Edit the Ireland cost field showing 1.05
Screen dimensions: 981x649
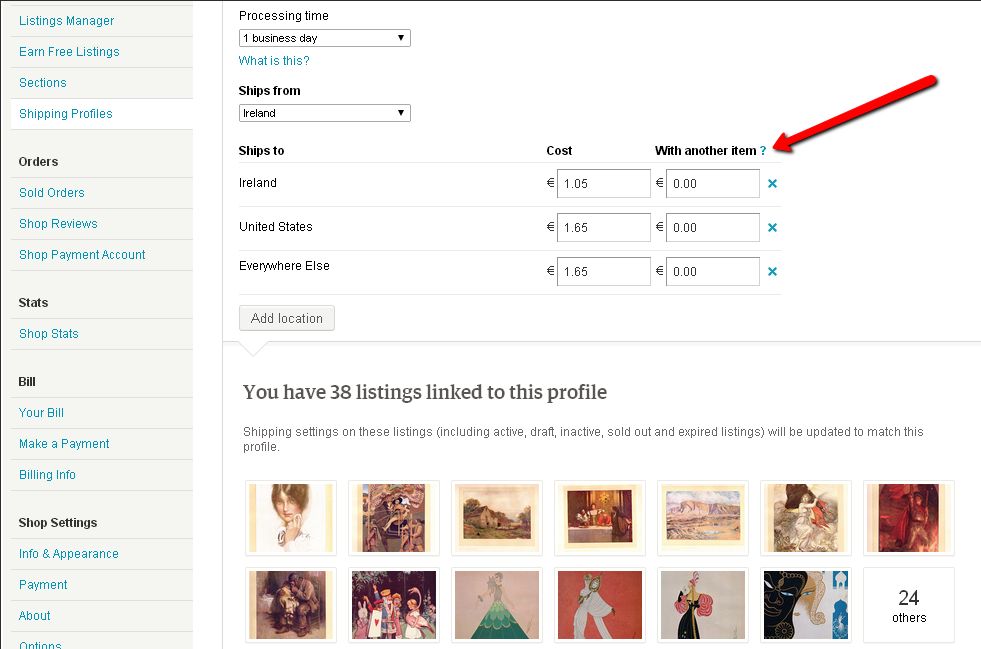coord(604,183)
